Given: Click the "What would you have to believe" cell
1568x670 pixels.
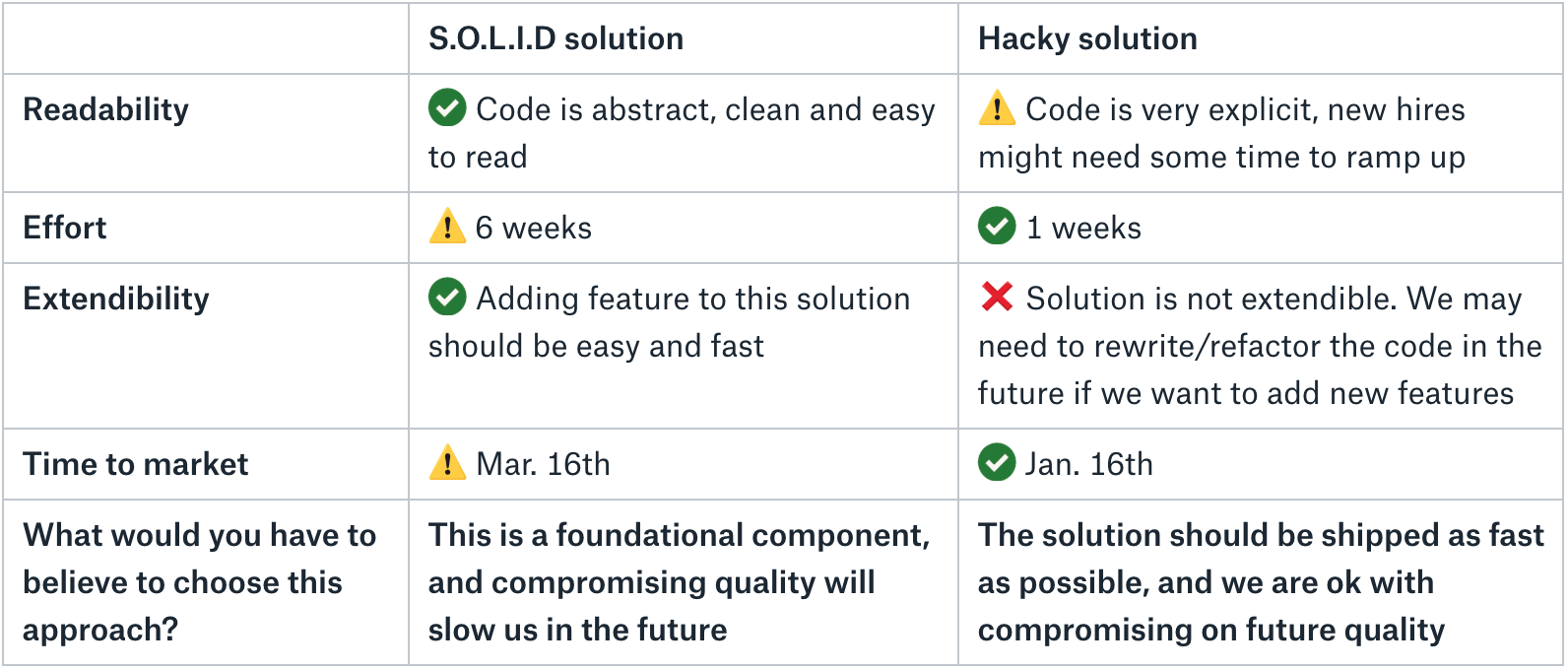Looking at the screenshot, I should tap(199, 582).
